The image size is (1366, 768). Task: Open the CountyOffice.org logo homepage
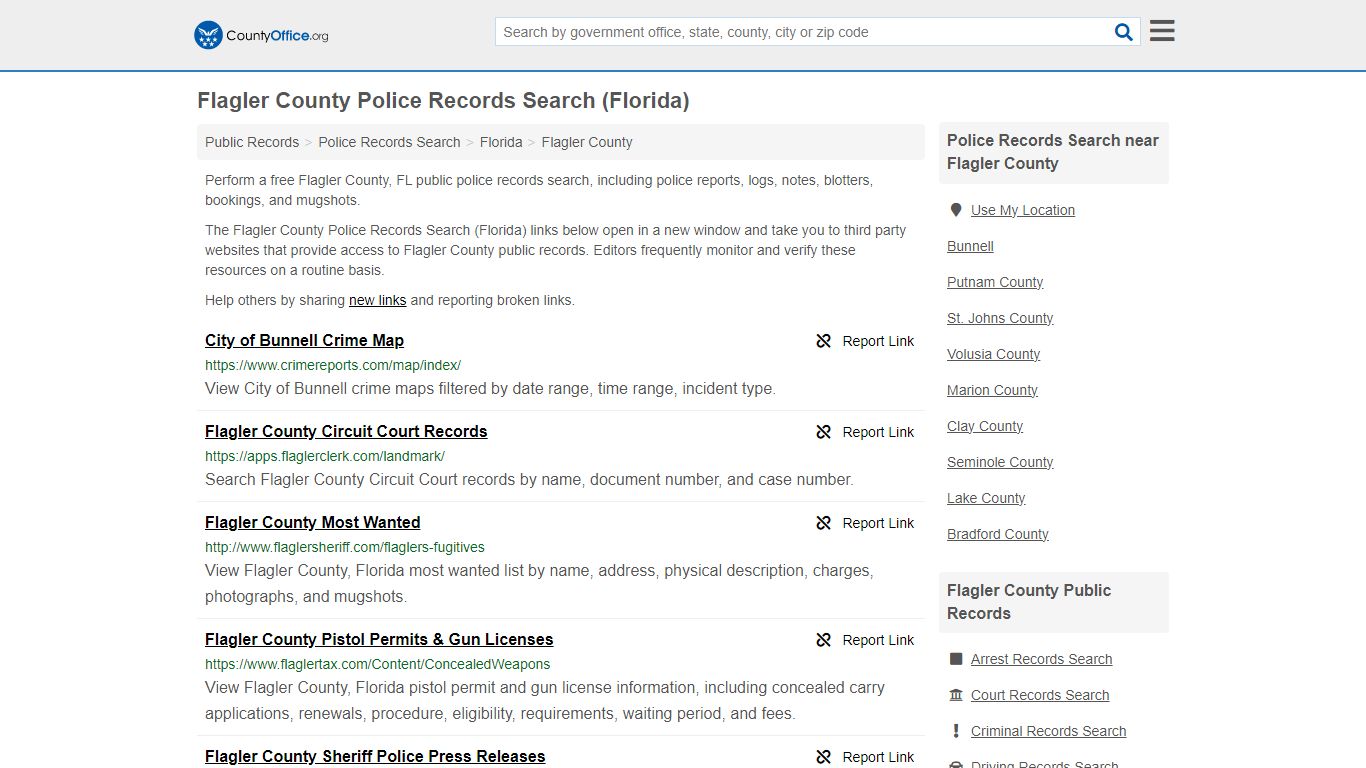[x=261, y=35]
